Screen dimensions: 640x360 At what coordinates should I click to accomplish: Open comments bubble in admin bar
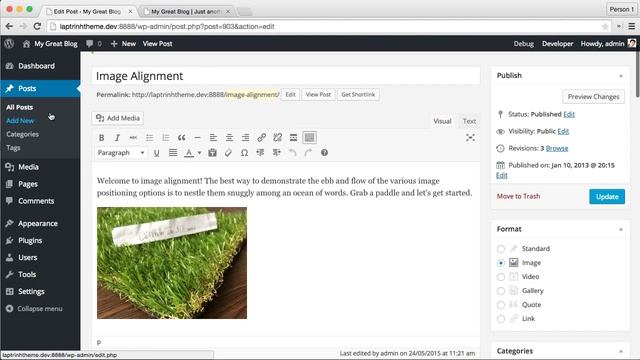[93, 43]
